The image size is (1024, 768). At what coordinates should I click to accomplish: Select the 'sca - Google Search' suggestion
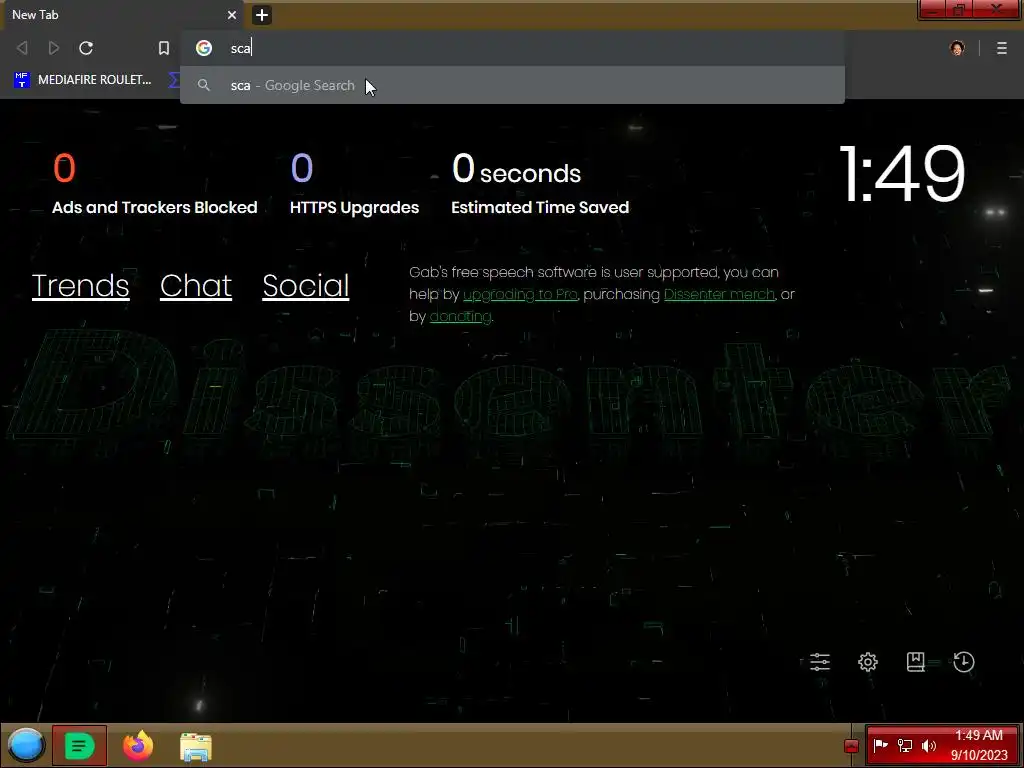[x=512, y=86]
